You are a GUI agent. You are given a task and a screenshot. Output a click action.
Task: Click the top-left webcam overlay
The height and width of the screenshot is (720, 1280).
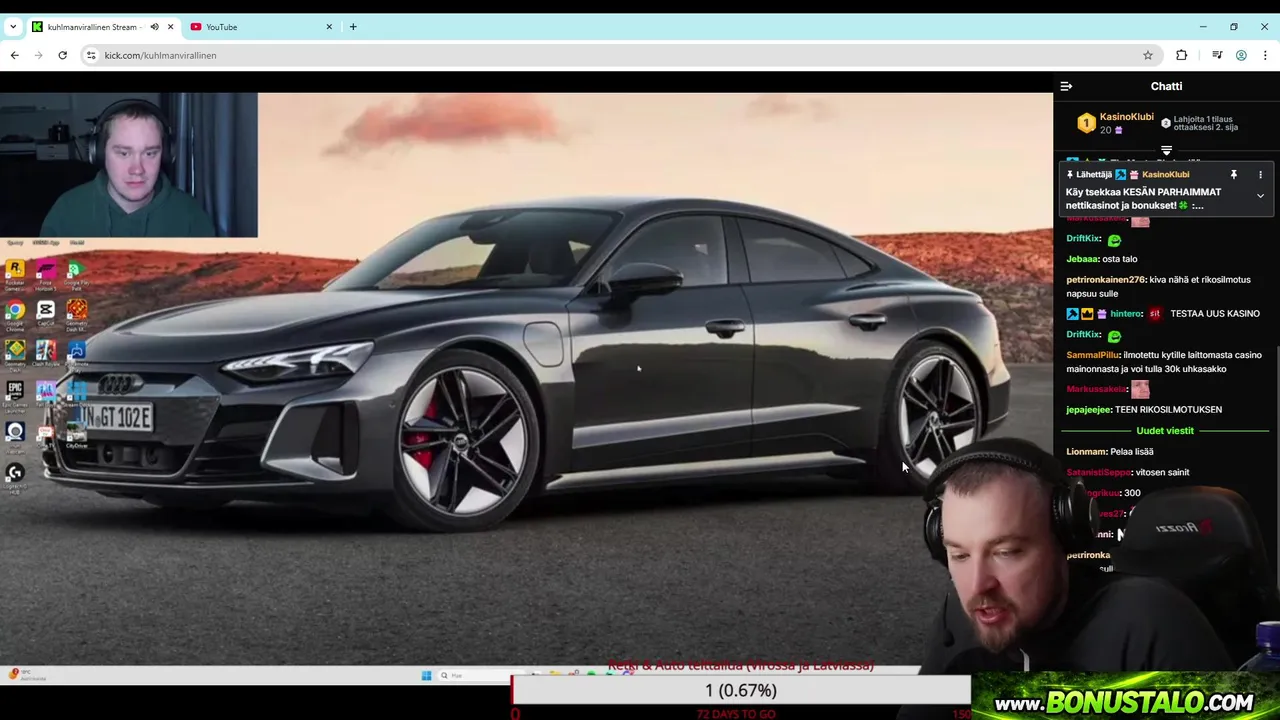pyautogui.click(x=129, y=165)
